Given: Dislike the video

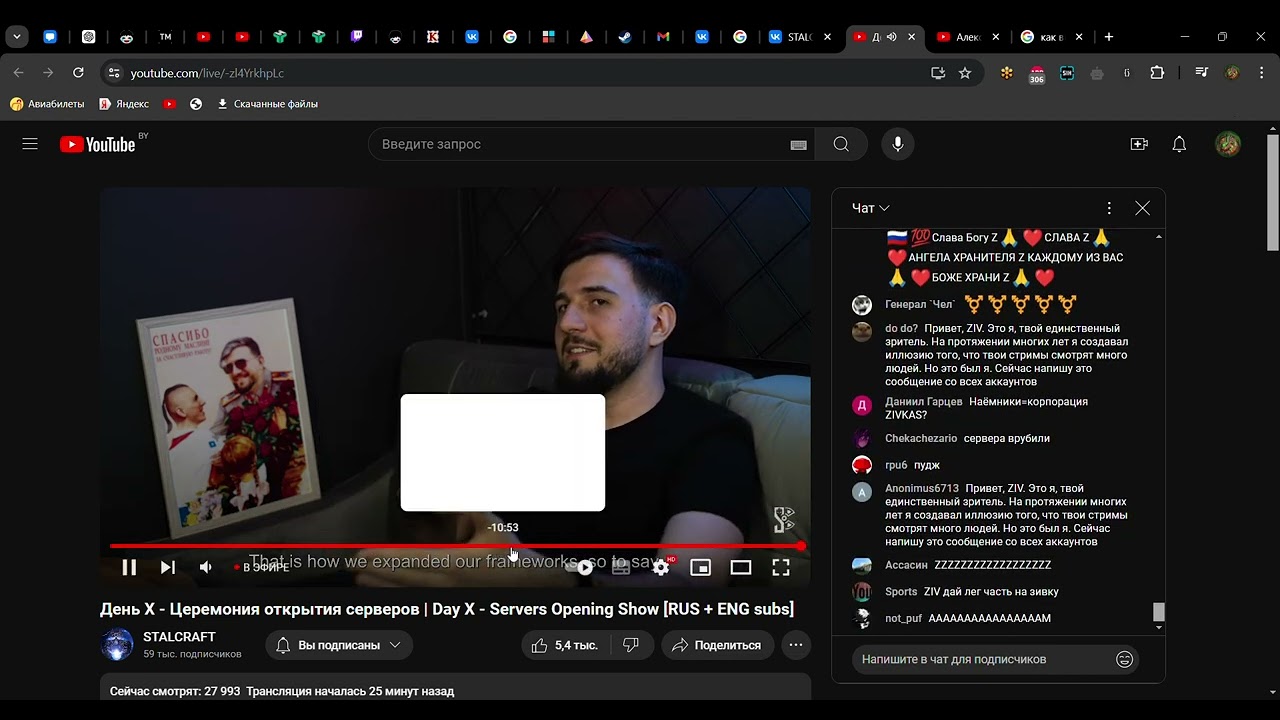Looking at the screenshot, I should click(631, 645).
